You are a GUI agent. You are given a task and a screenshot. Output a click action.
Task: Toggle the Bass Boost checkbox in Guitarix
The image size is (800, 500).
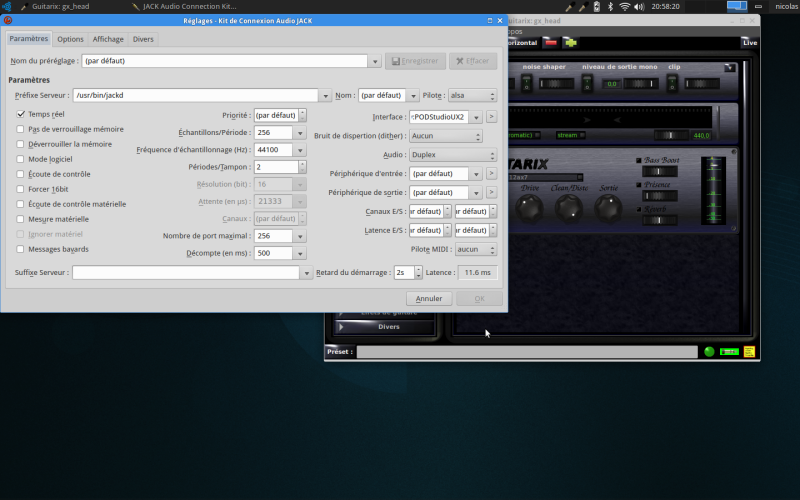click(x=638, y=160)
